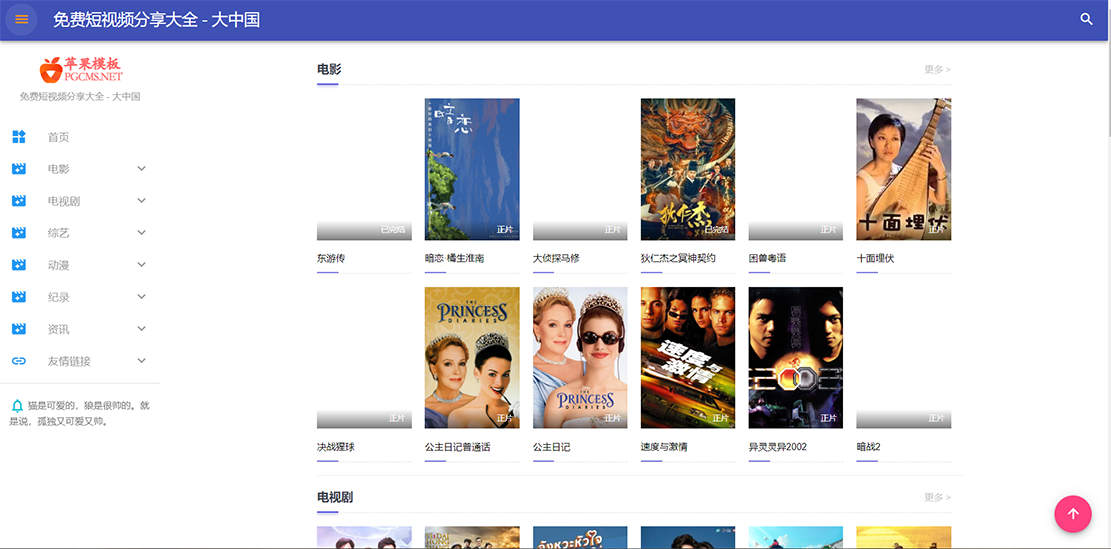Screen dimensions: 1111x549
Task: Select 纪录 in the sidebar menu
Action: coord(58,297)
